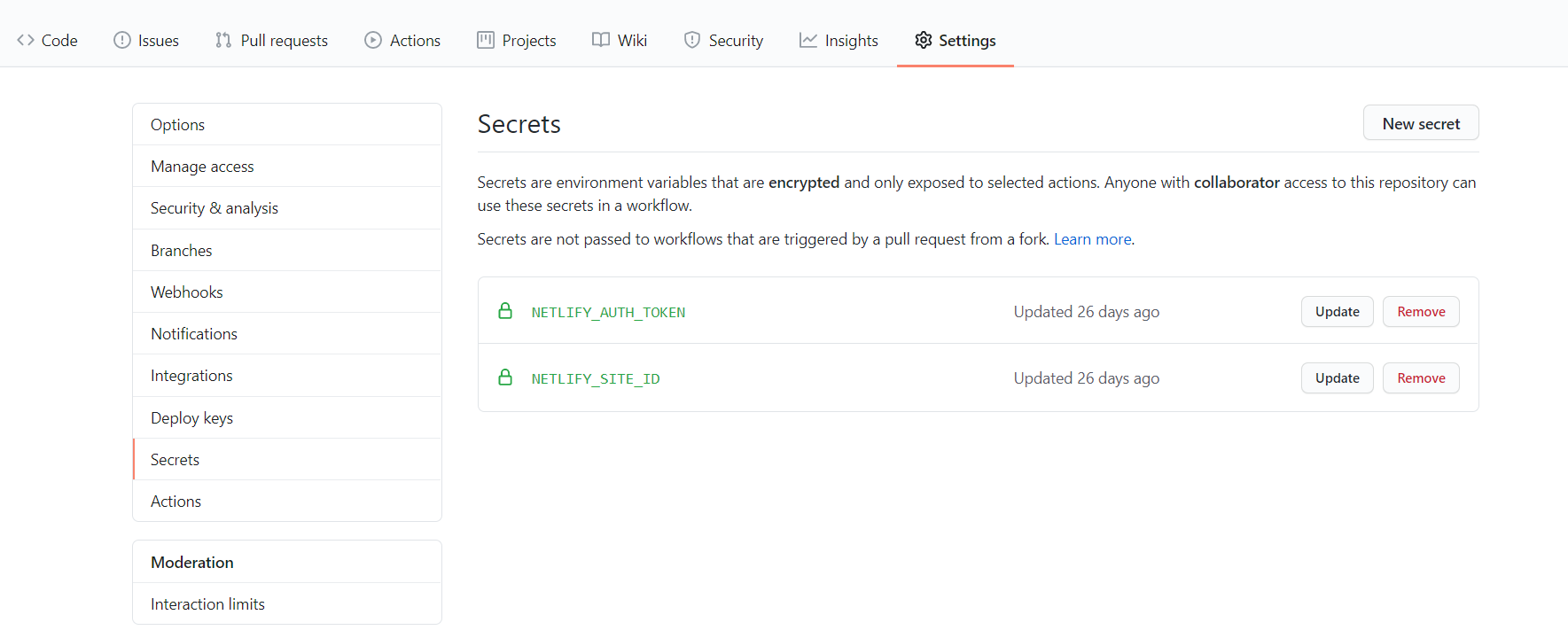Image resolution: width=1568 pixels, height=638 pixels.
Task: Go to Security & analysis settings
Action: point(214,207)
